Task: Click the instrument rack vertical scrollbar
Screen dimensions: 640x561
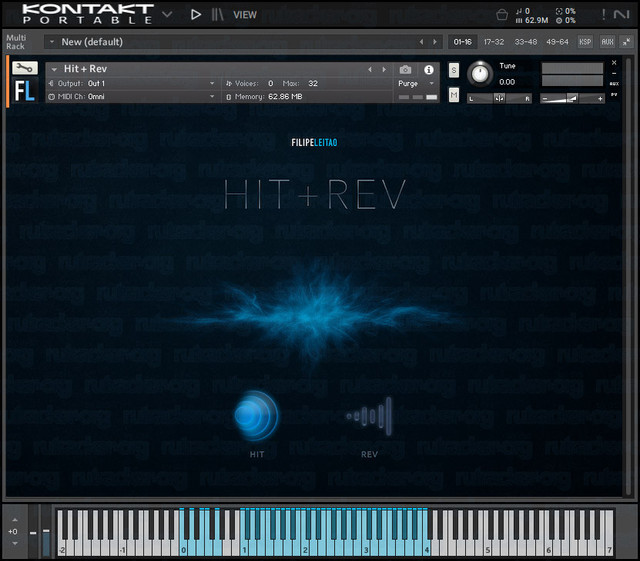Action: pyautogui.click(x=629, y=276)
